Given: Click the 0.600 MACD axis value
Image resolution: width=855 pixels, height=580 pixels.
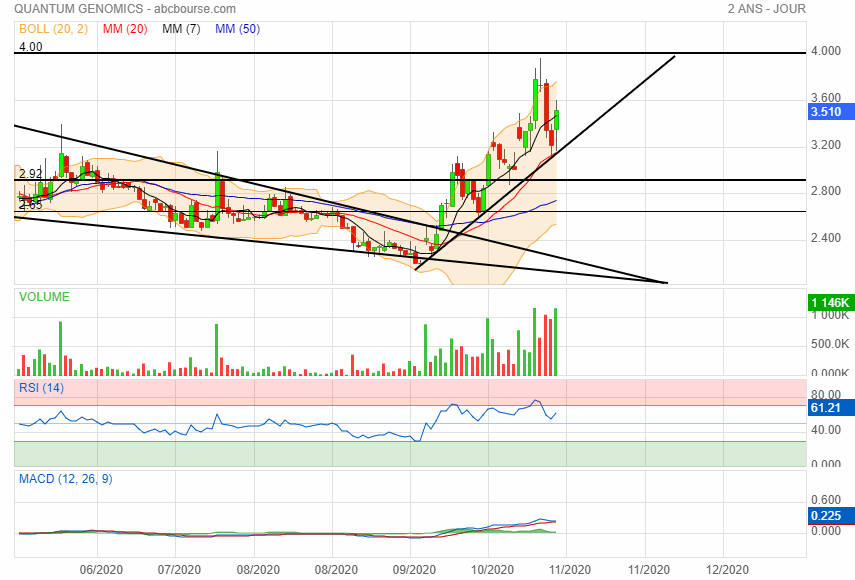Looking at the screenshot, I should (826, 500).
